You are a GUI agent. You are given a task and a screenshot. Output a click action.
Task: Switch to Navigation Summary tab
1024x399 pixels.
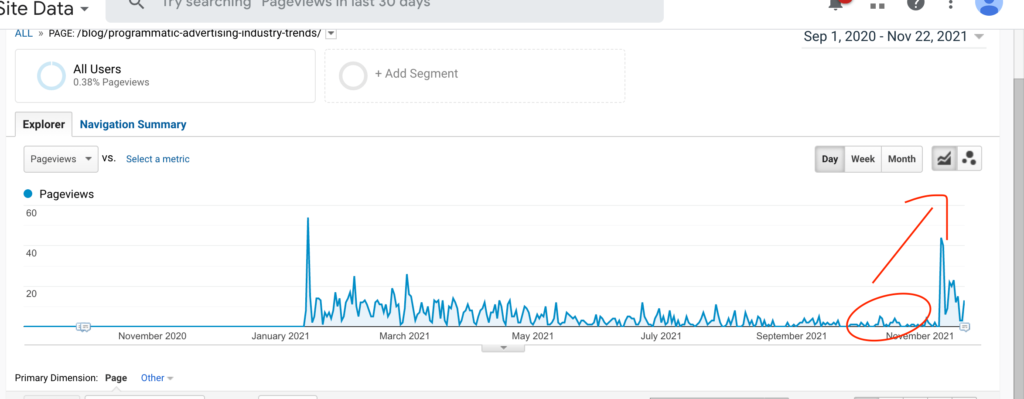tap(133, 124)
